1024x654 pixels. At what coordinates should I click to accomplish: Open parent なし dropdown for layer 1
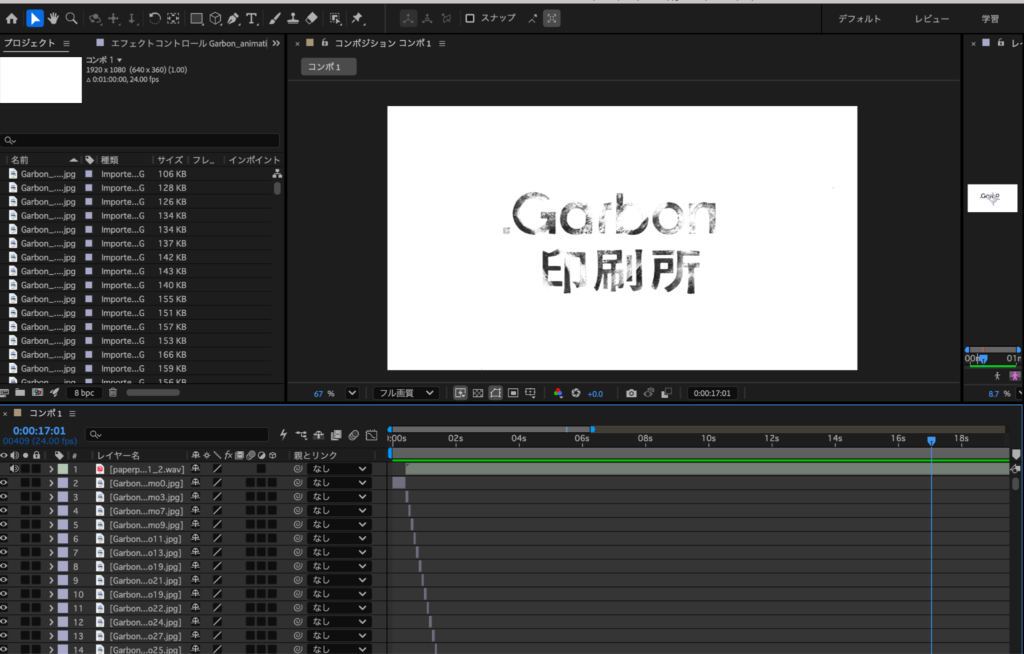339,468
